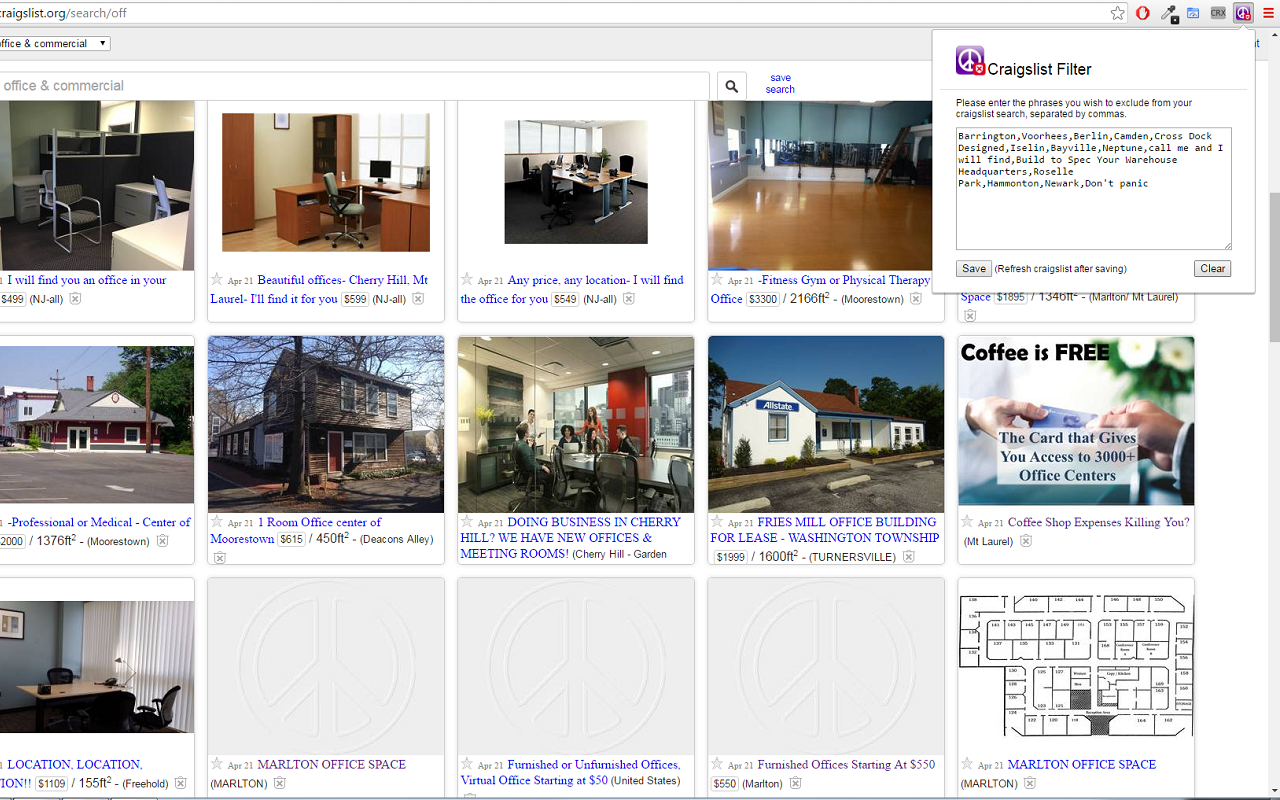This screenshot has height=800, width=1280.
Task: Clear the Craigslist Filter phrase list
Action: [1212, 269]
